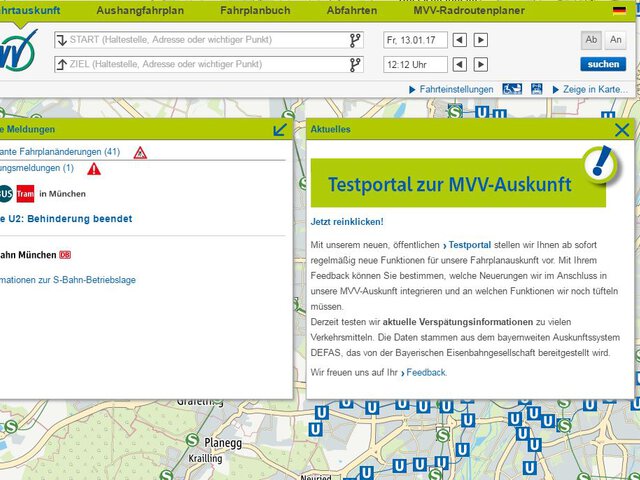Viewport: 640px width, 480px height.
Task: Open the Fahrplanbuch tab
Action: 255,11
